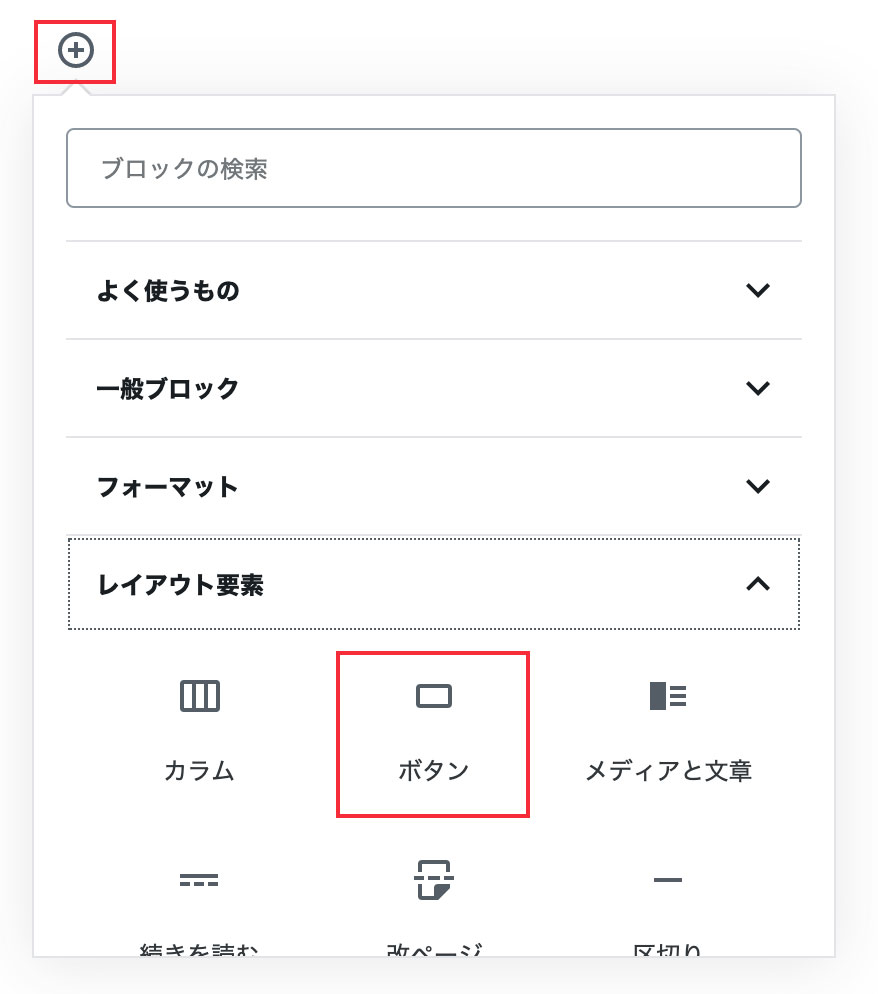Insert the 改ページ page break icon
This screenshot has width=878, height=994.
point(434,879)
